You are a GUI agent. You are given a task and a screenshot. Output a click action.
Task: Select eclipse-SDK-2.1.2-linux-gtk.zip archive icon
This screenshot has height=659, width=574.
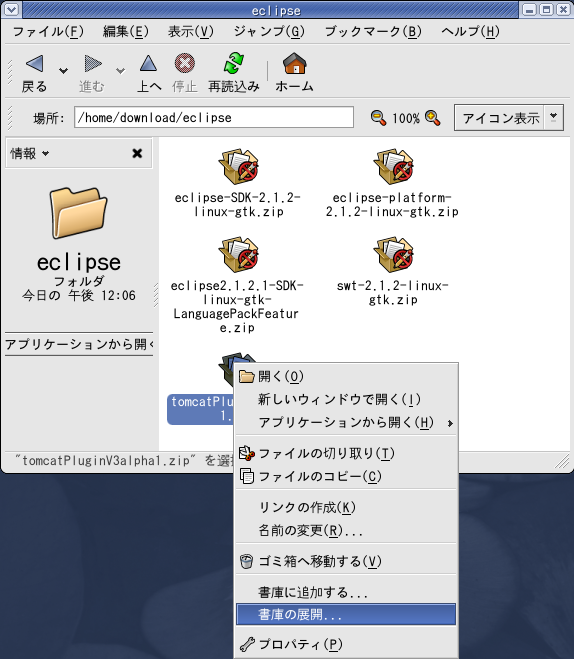pyautogui.click(x=238, y=166)
